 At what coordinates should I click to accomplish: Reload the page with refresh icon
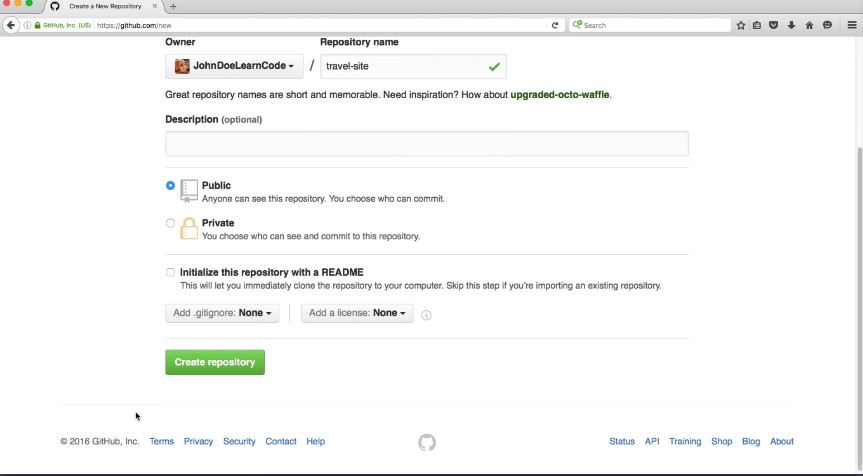coord(555,25)
